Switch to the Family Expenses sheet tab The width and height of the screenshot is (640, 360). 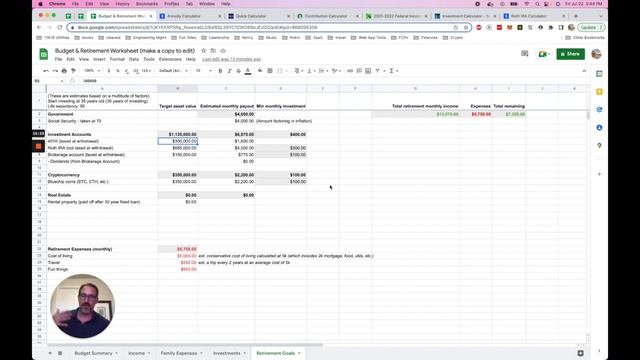point(179,353)
